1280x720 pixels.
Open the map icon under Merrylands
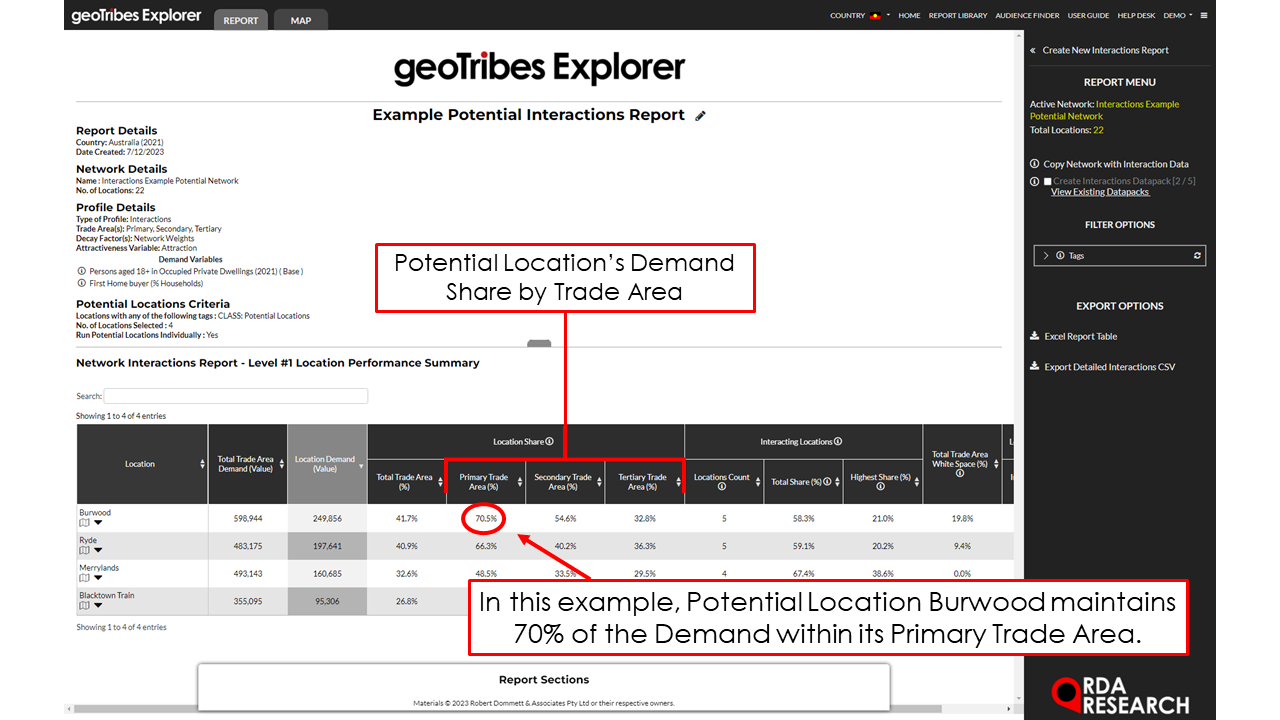[x=84, y=577]
